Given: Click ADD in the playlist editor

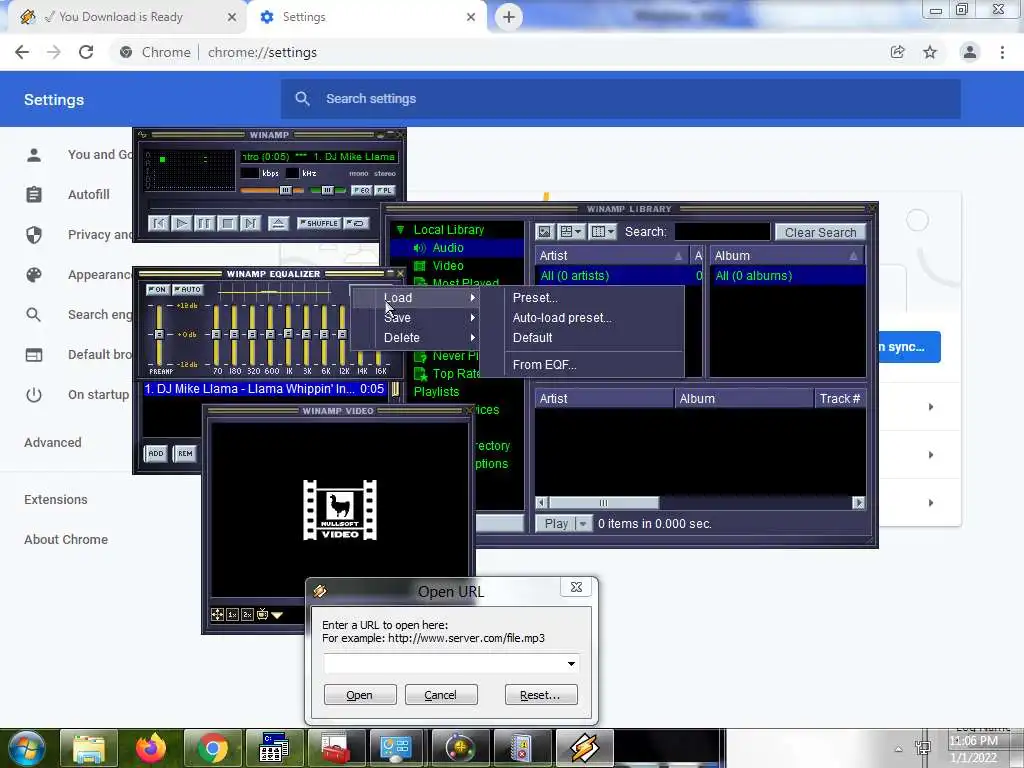Looking at the screenshot, I should click(x=155, y=453).
